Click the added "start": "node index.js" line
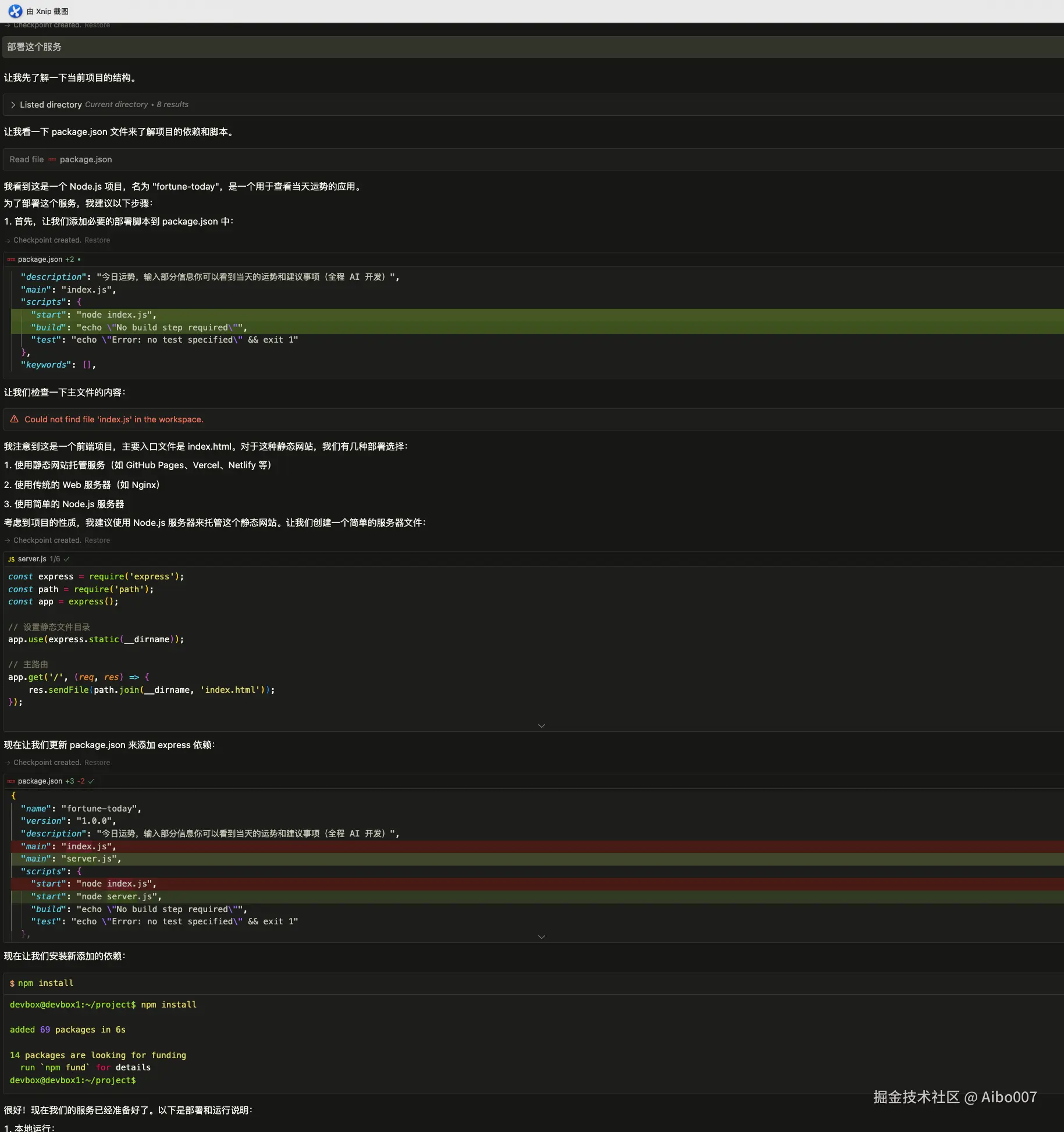The image size is (1064, 1132). click(x=538, y=315)
